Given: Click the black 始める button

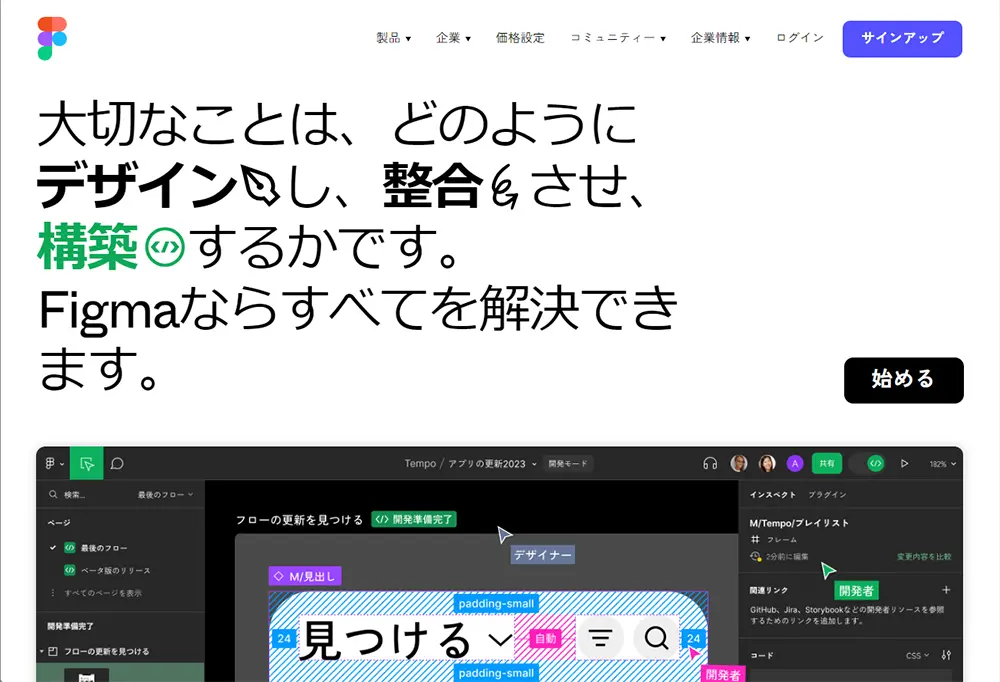Looking at the screenshot, I should coord(904,380).
